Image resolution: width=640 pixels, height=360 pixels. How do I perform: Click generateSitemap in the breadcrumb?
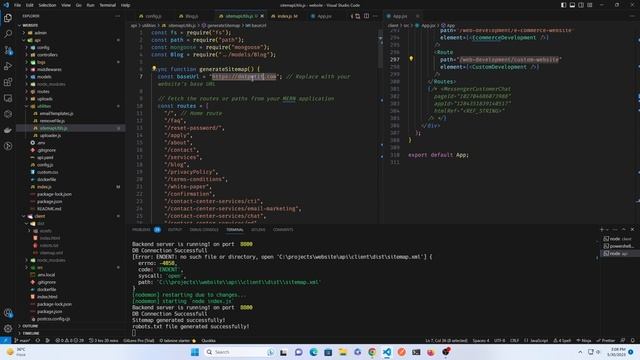pyautogui.click(x=224, y=25)
